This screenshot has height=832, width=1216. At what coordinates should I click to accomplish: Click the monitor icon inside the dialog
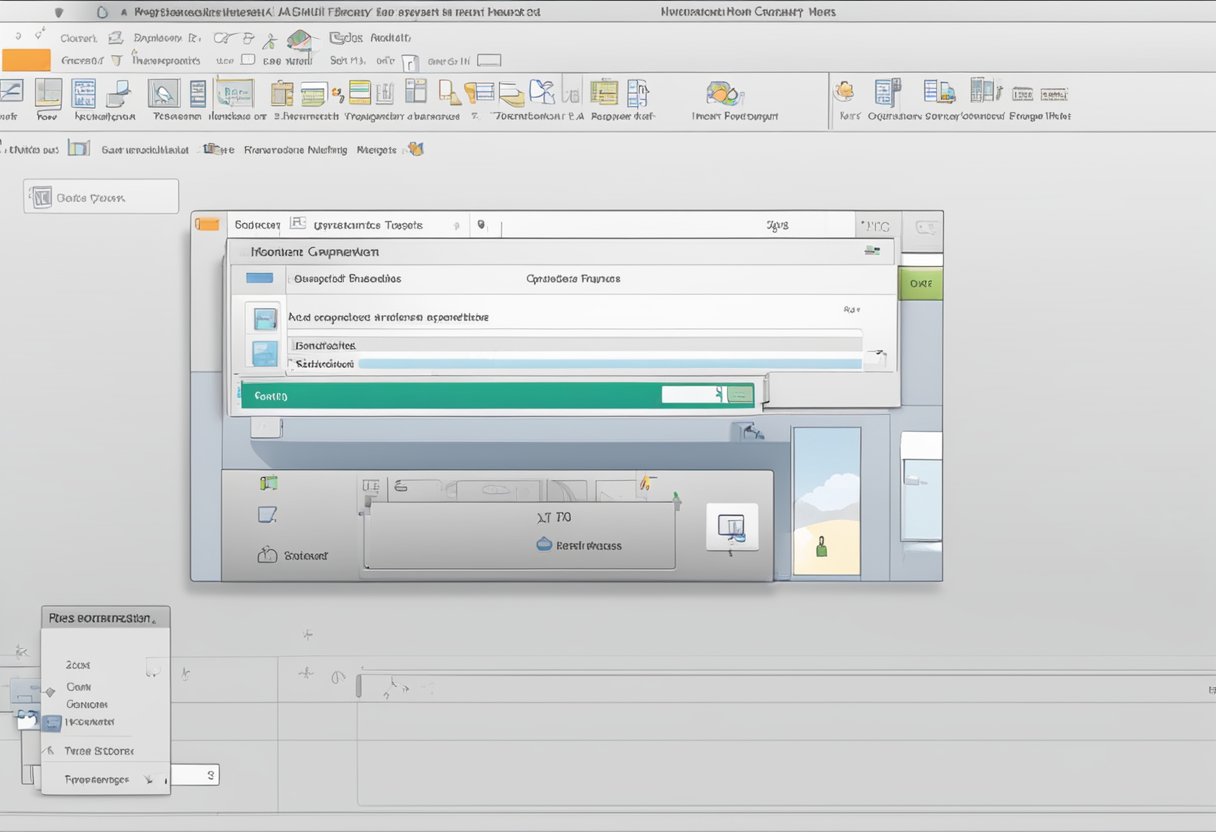tap(731, 527)
